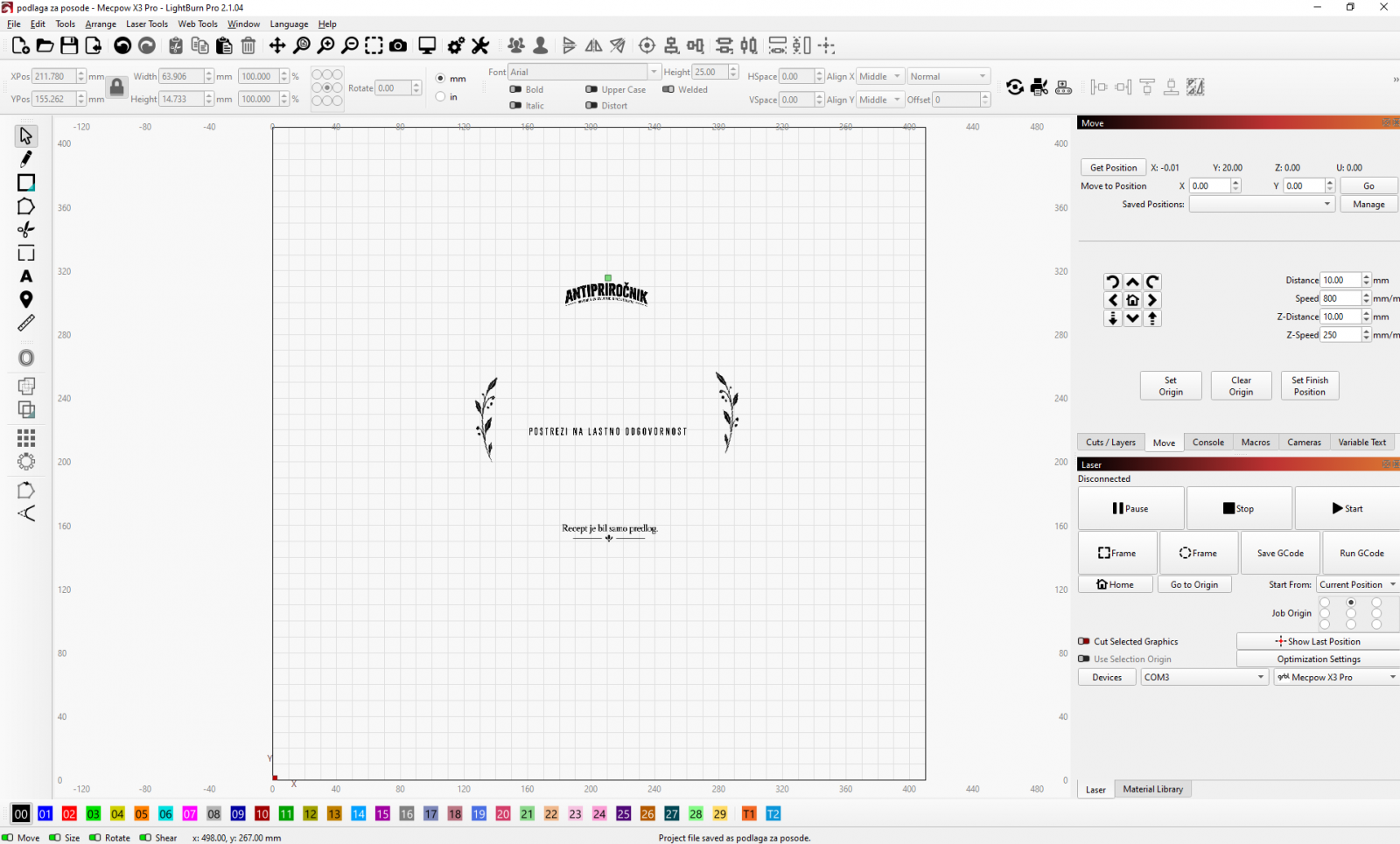Select the inches radio button
The image size is (1400, 844).
441,97
